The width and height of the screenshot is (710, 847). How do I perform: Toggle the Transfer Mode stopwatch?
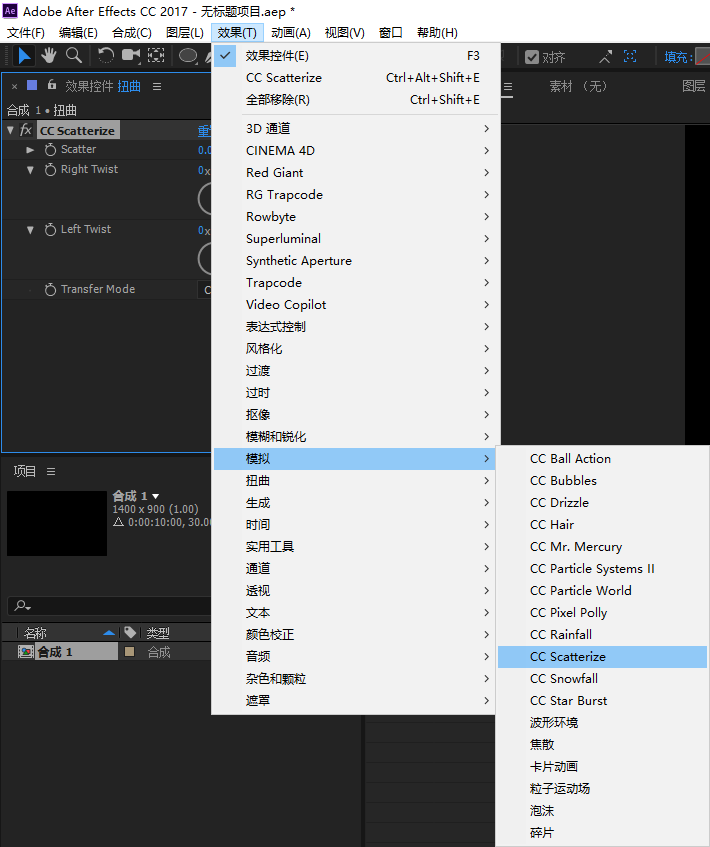click(50, 290)
